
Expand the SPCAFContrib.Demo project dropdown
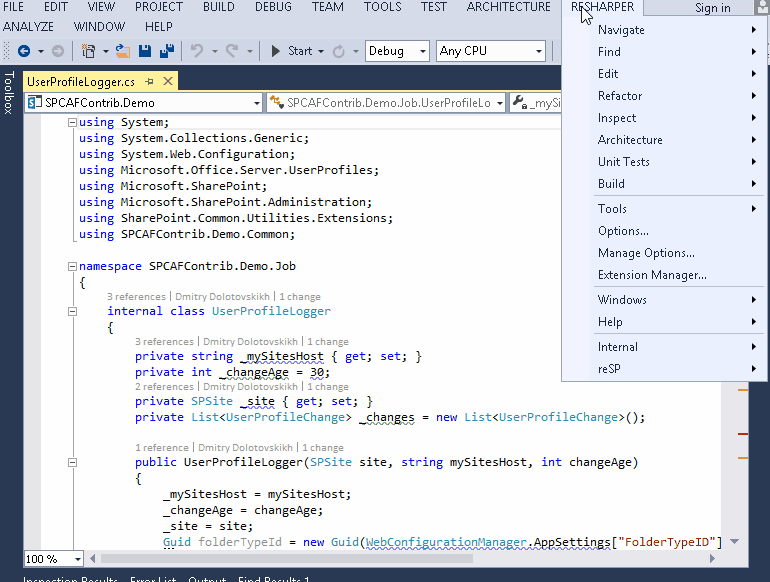pos(255,102)
